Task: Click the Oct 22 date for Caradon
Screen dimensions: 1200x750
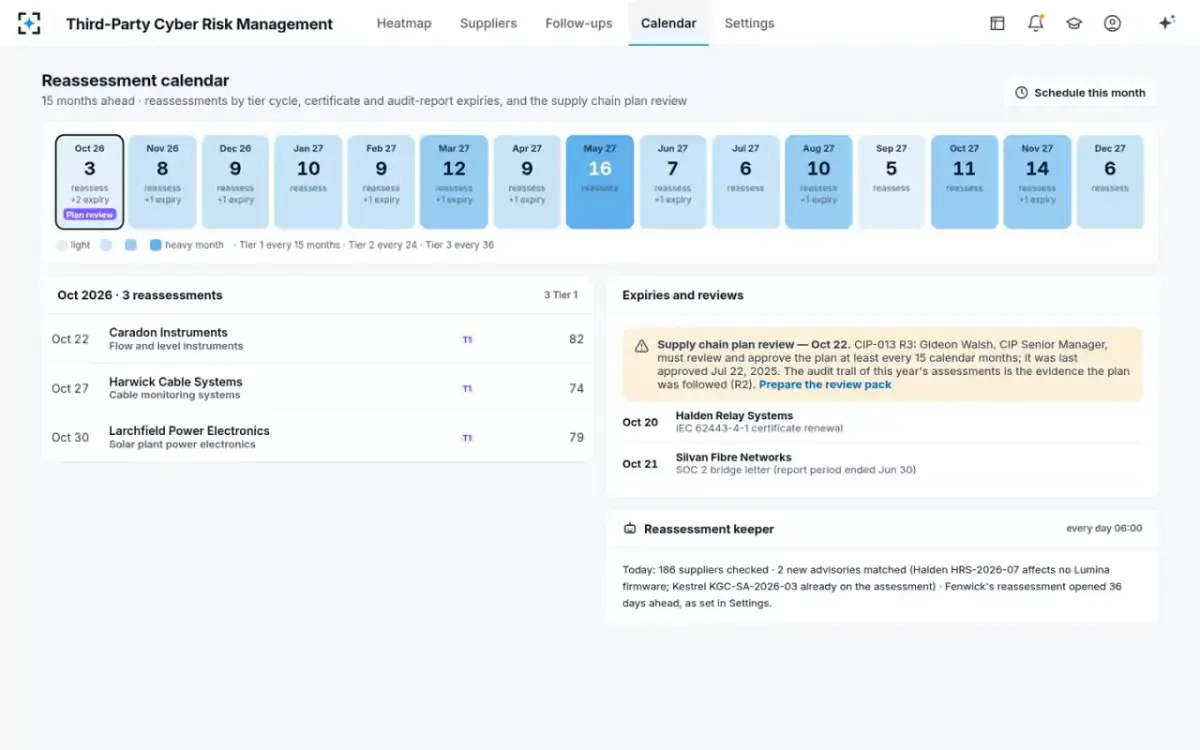Action: 70,340
